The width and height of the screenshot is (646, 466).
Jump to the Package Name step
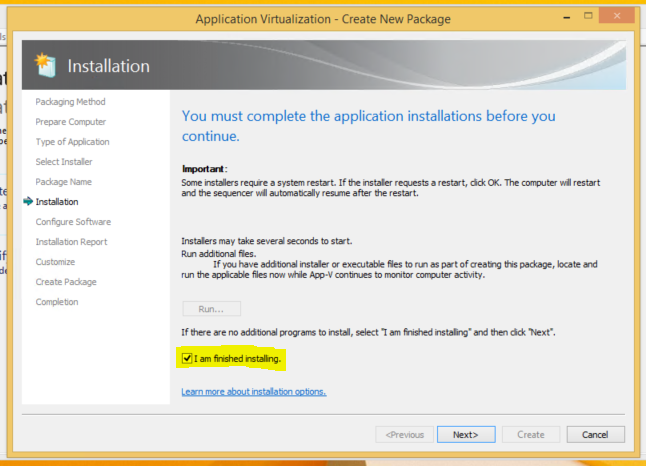pyautogui.click(x=63, y=182)
